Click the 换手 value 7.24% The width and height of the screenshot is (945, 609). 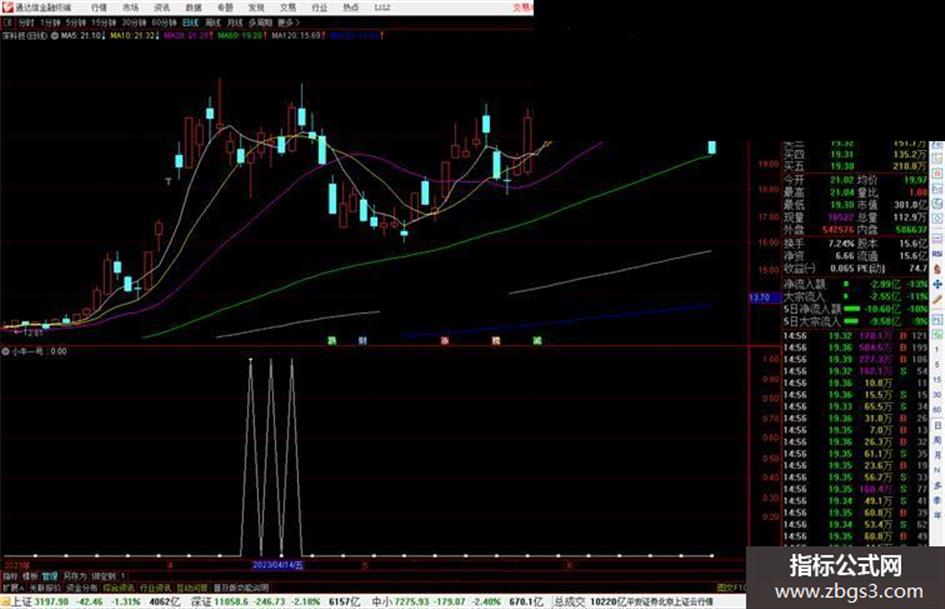pos(841,244)
